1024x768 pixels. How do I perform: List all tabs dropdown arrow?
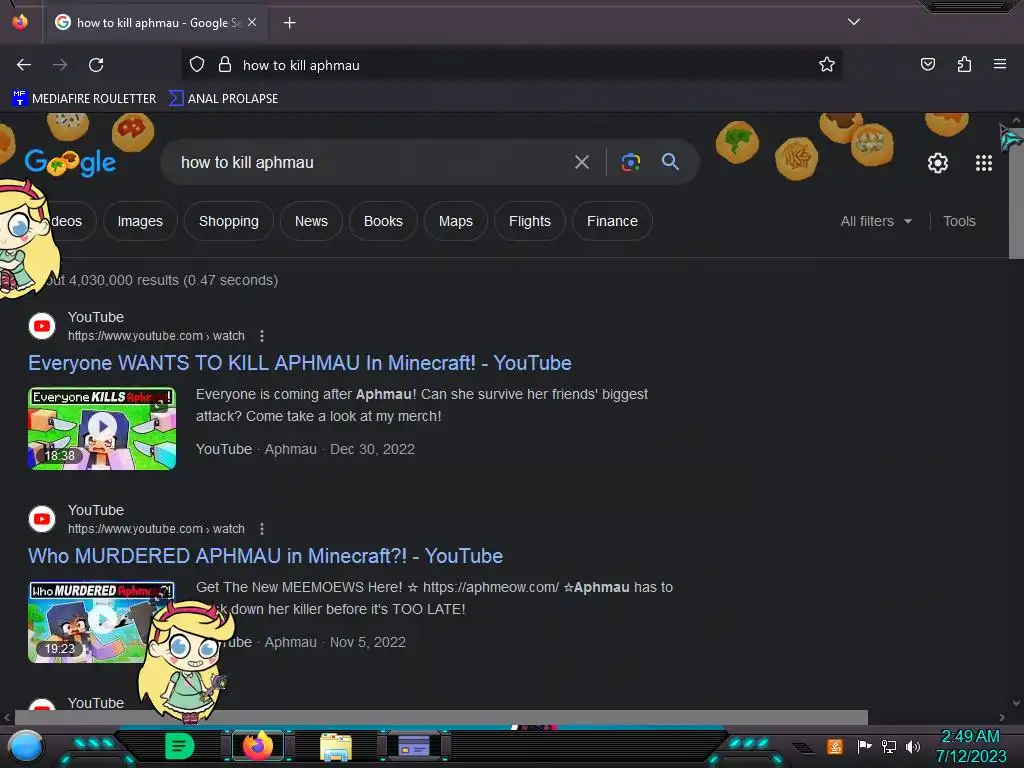(854, 22)
